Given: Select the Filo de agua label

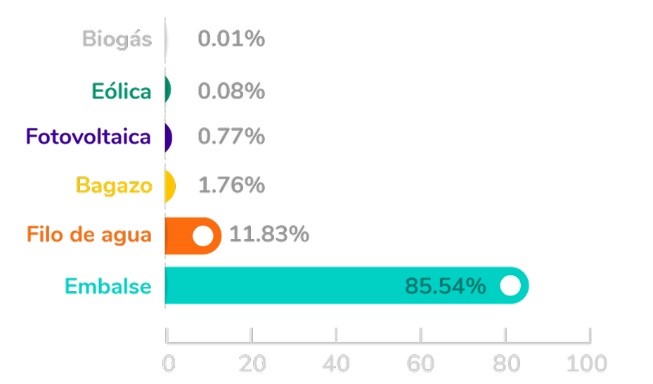Looking at the screenshot, I should [89, 235].
